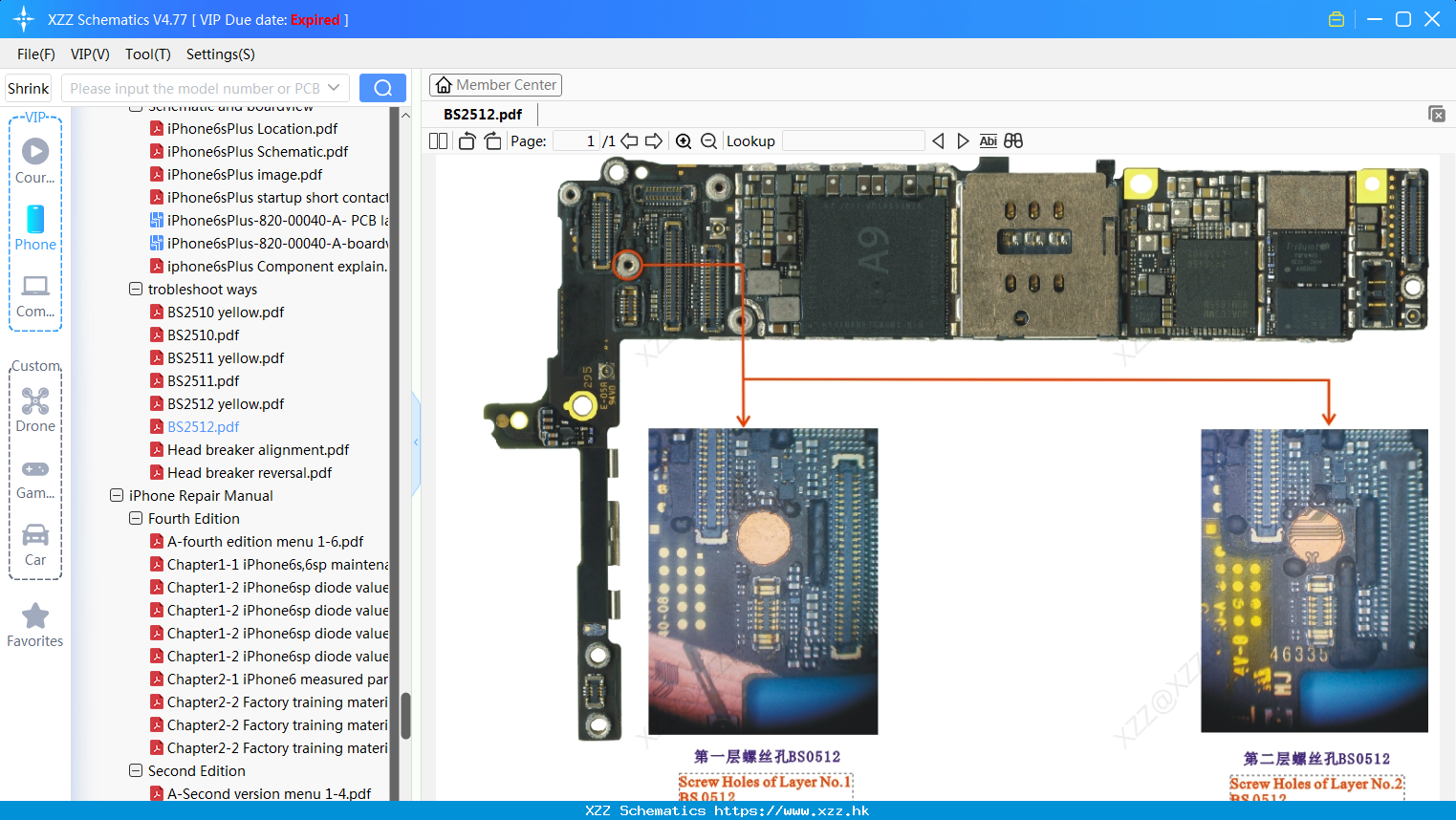Click the Lookup text field

click(854, 141)
